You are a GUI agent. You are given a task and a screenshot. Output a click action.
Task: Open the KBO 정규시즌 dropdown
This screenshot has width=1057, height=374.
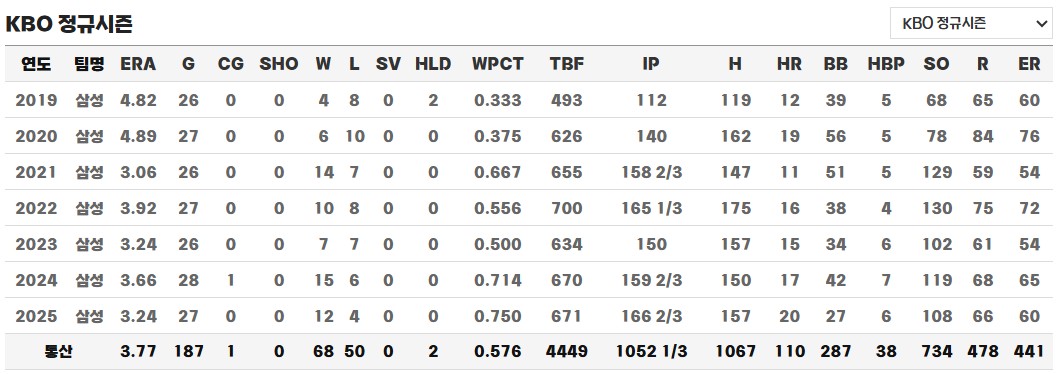[x=971, y=24]
